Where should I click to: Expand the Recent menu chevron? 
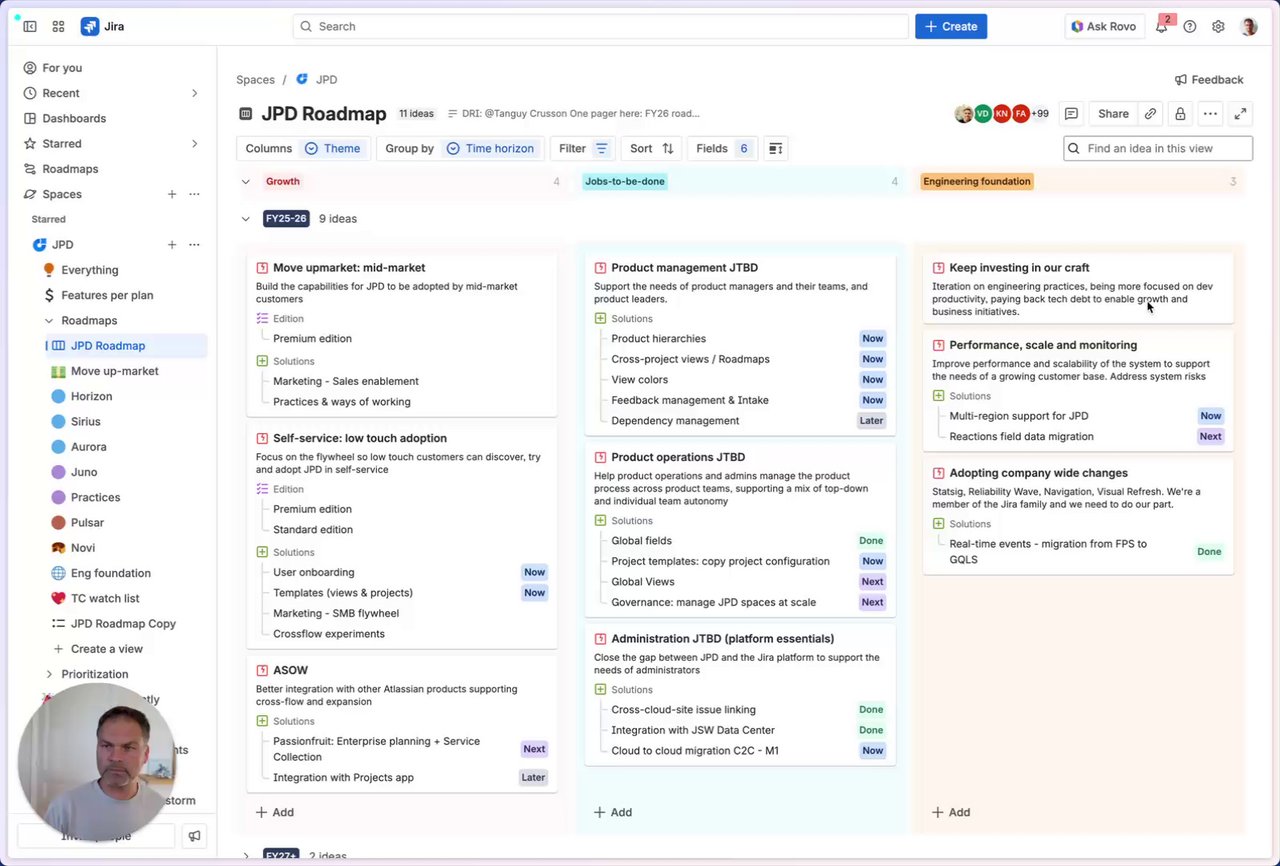tap(194, 93)
